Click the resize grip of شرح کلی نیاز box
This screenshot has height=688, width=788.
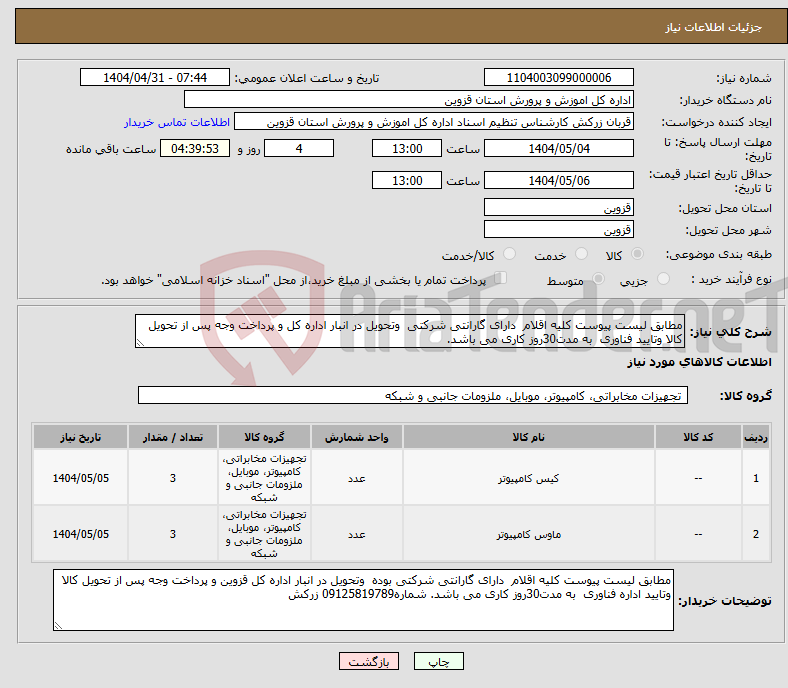click(140, 343)
